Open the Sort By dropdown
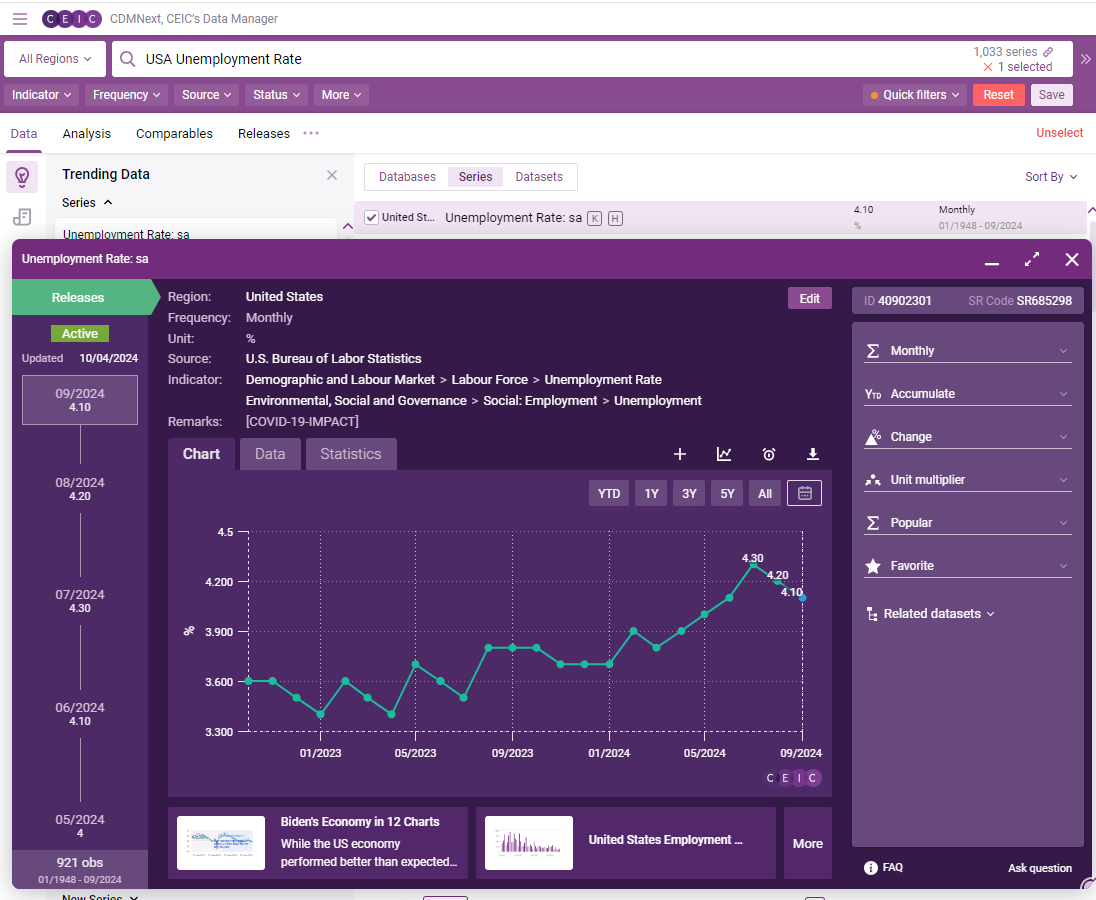 pos(1051,177)
